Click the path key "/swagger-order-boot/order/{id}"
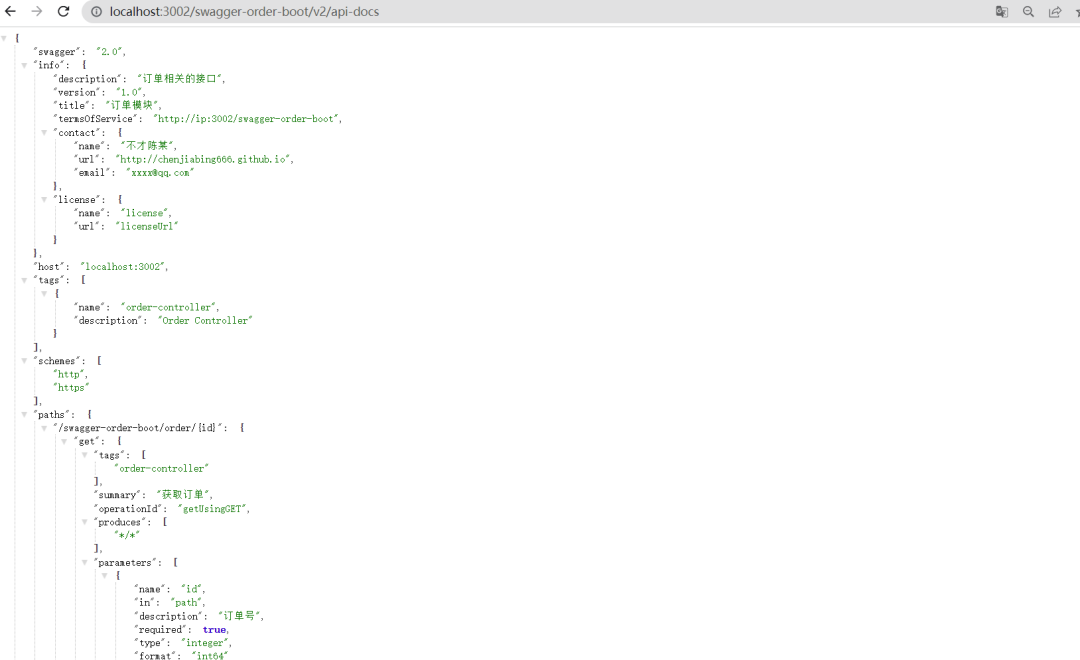Viewport: 1080px width, 660px height. click(x=139, y=428)
